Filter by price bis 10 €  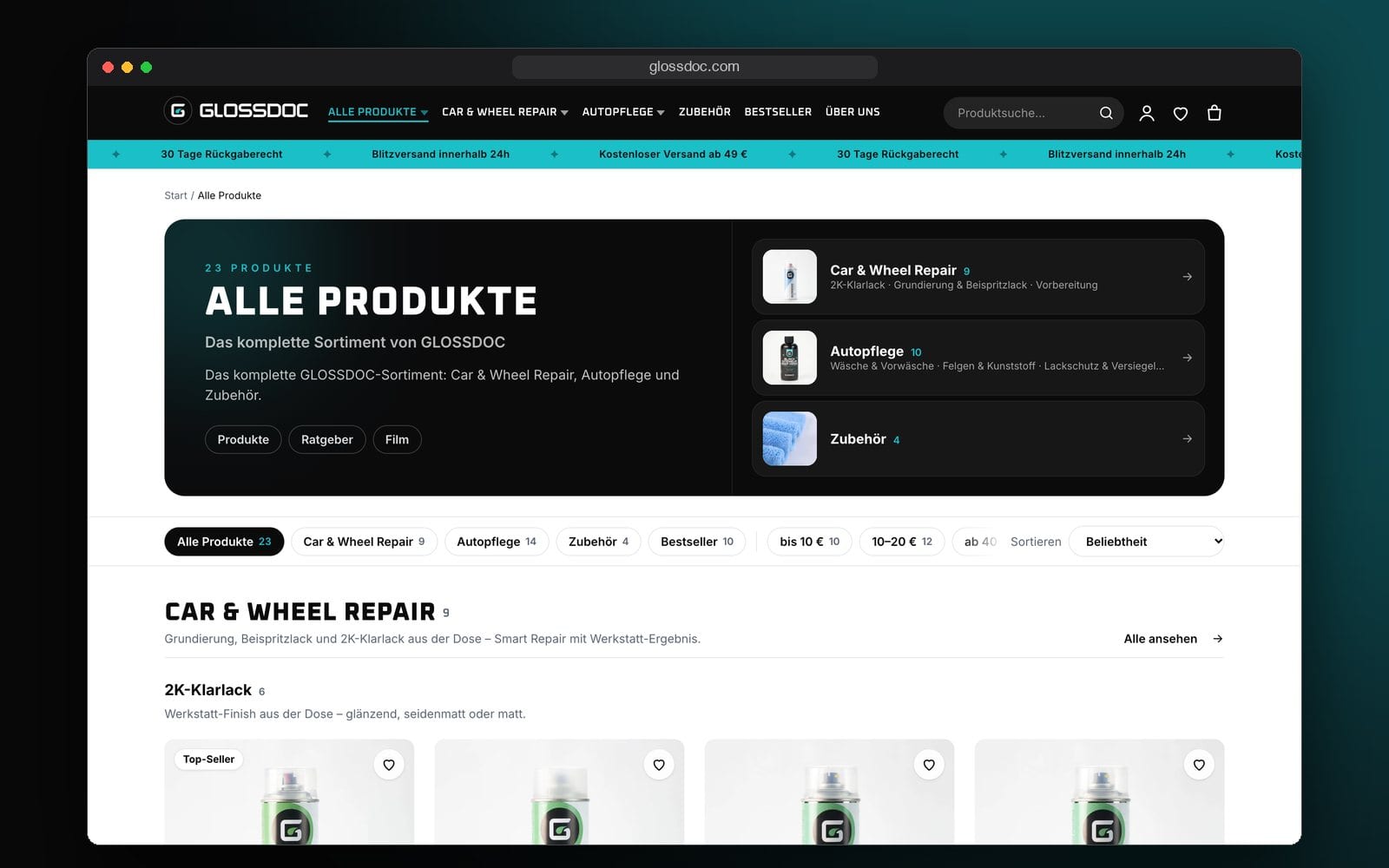(810, 542)
